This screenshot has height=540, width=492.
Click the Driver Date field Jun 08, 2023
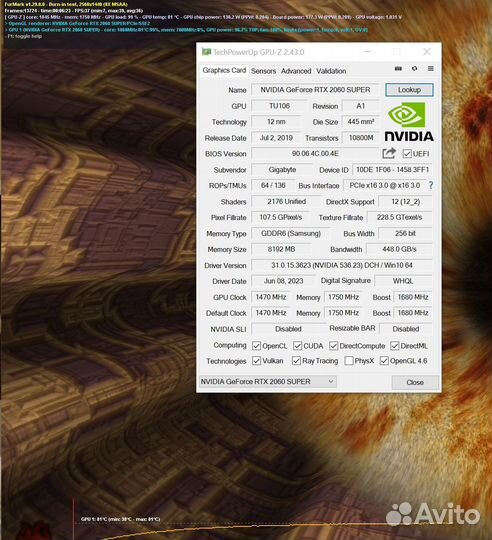(283, 281)
